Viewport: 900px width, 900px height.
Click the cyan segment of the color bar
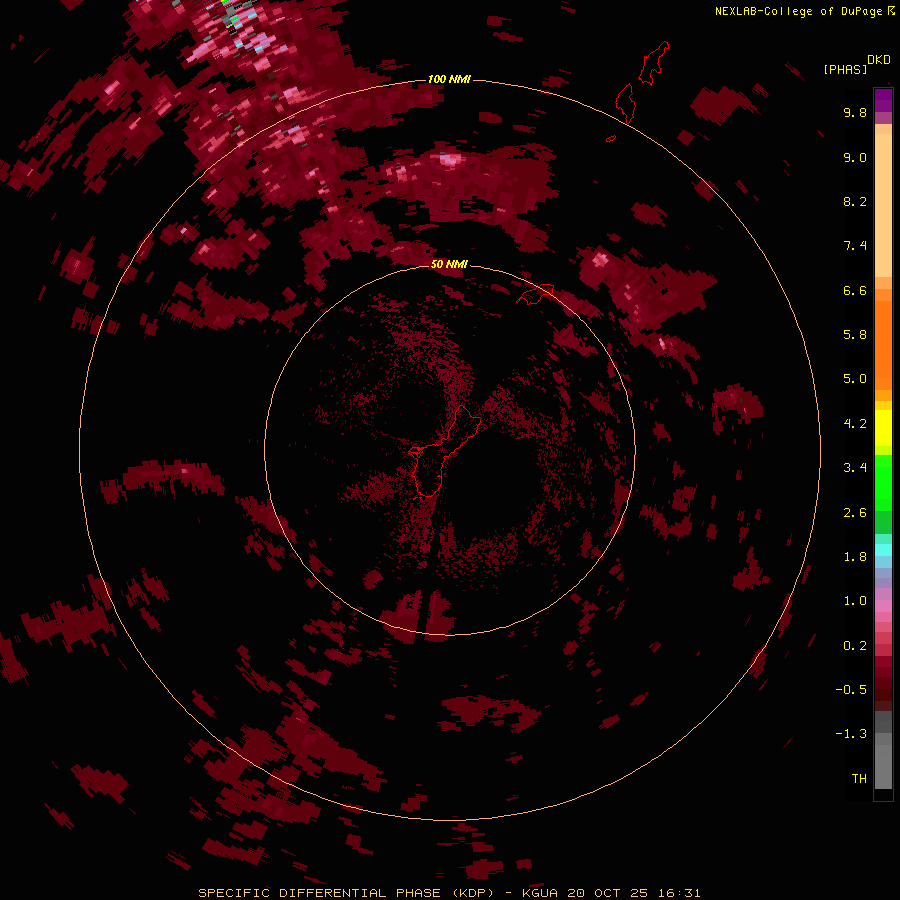[x=883, y=550]
